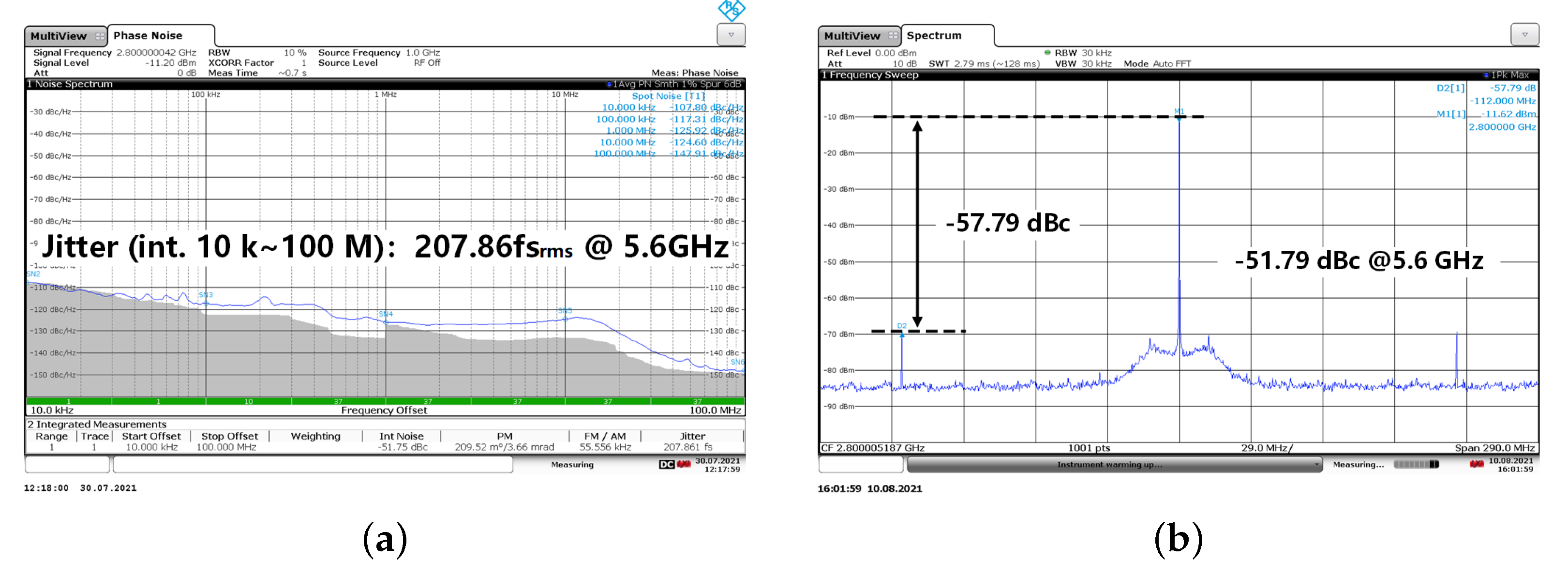The height and width of the screenshot is (577, 1568).
Task: Click the Span 290.0 MHz label
Action: 1494,448
